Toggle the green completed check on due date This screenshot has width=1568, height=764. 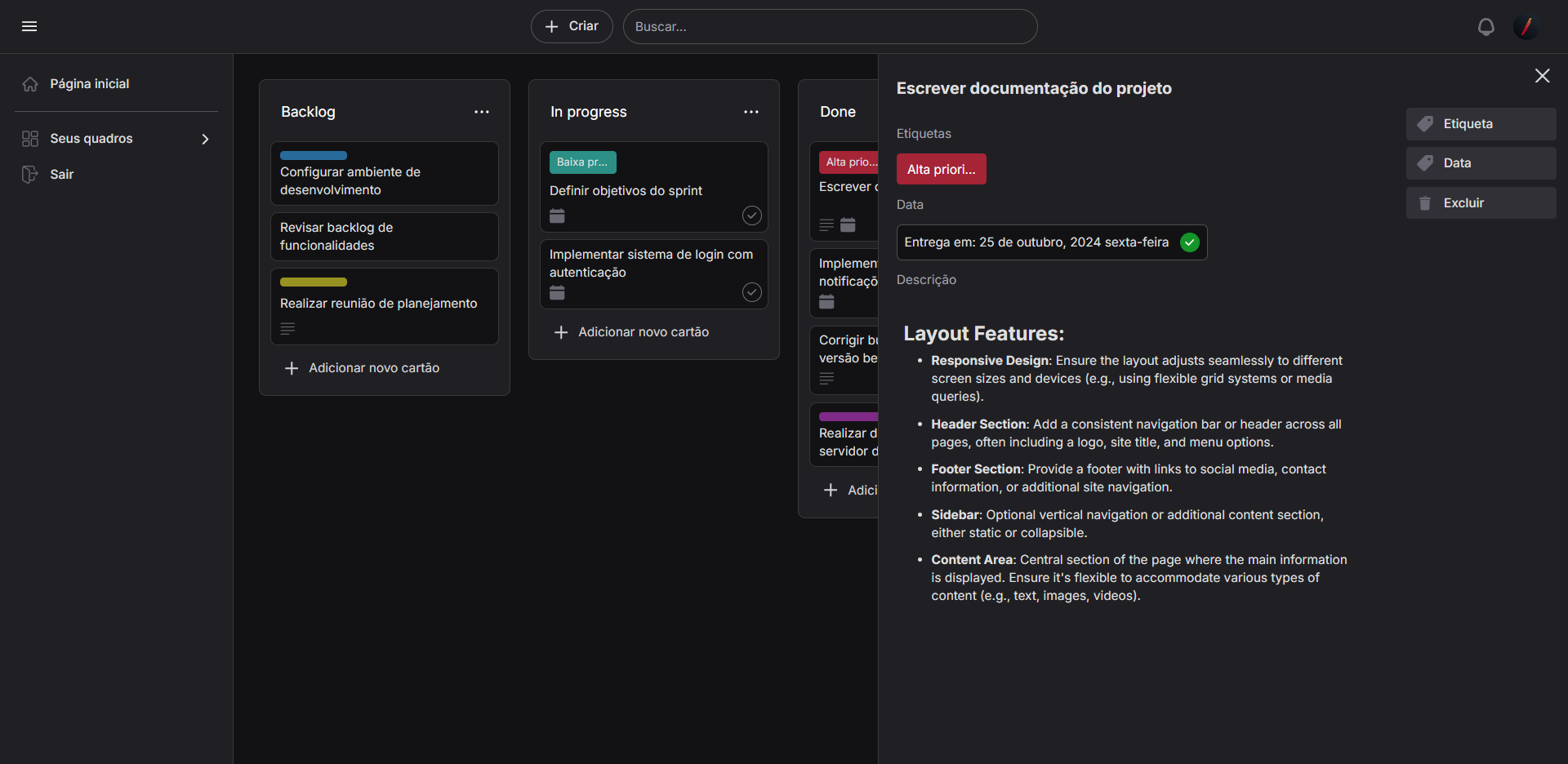(1190, 242)
